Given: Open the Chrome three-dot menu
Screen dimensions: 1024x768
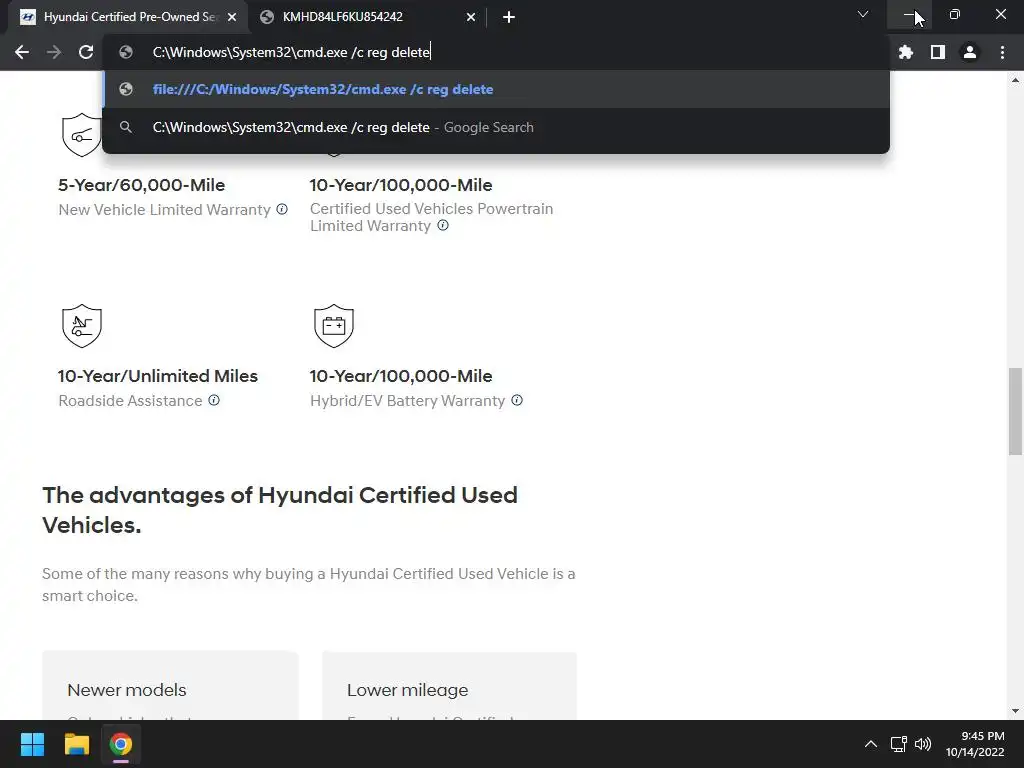Looking at the screenshot, I should [1002, 53].
